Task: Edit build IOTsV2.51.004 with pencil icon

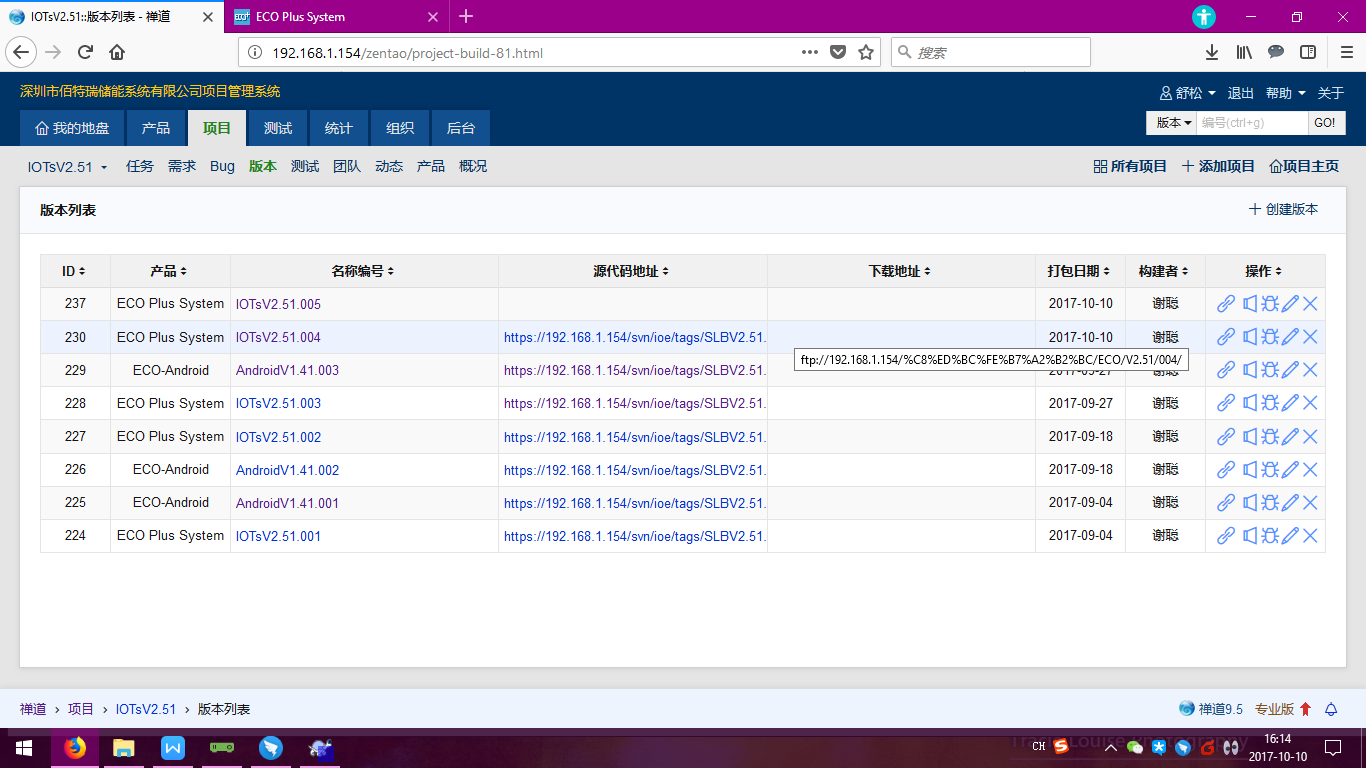Action: point(1290,337)
